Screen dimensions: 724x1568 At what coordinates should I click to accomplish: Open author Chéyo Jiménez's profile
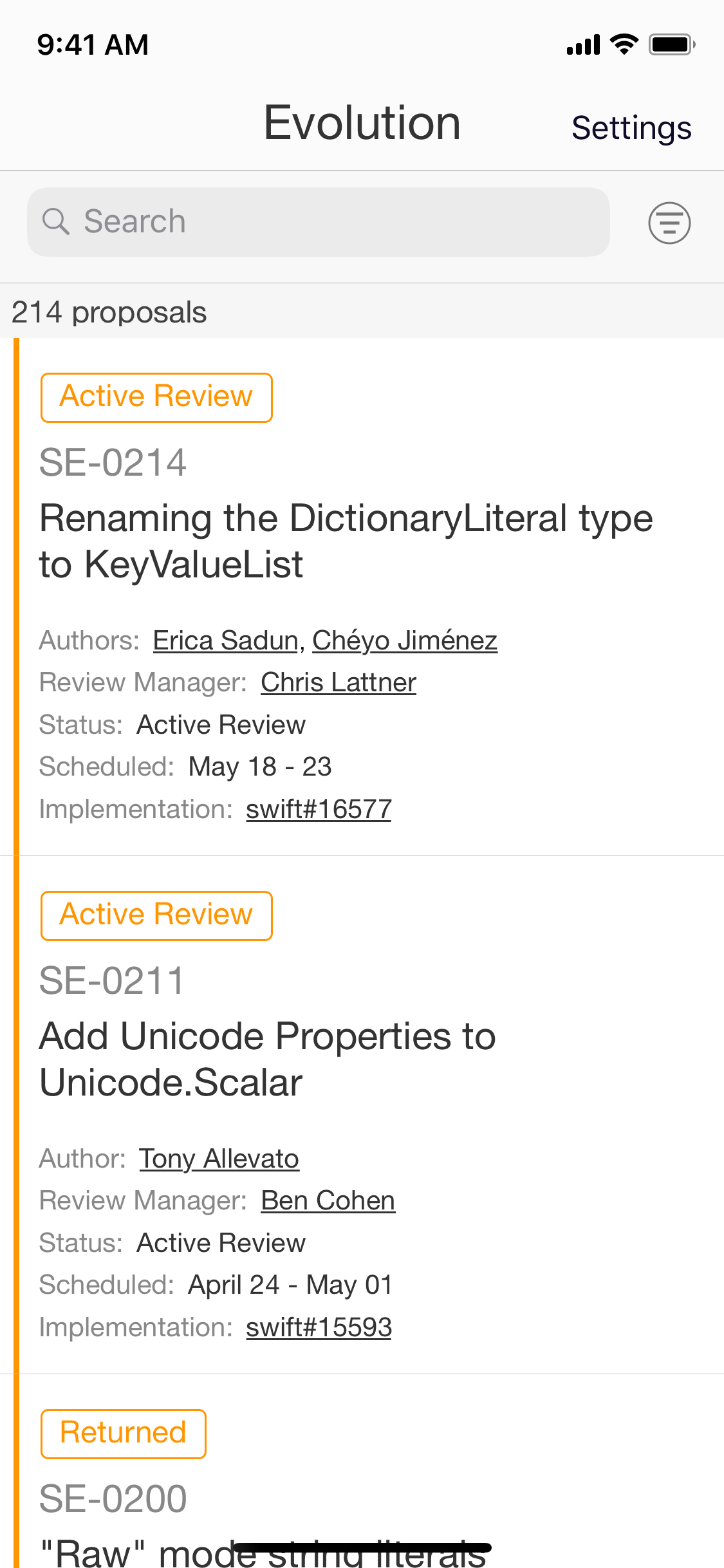[405, 640]
